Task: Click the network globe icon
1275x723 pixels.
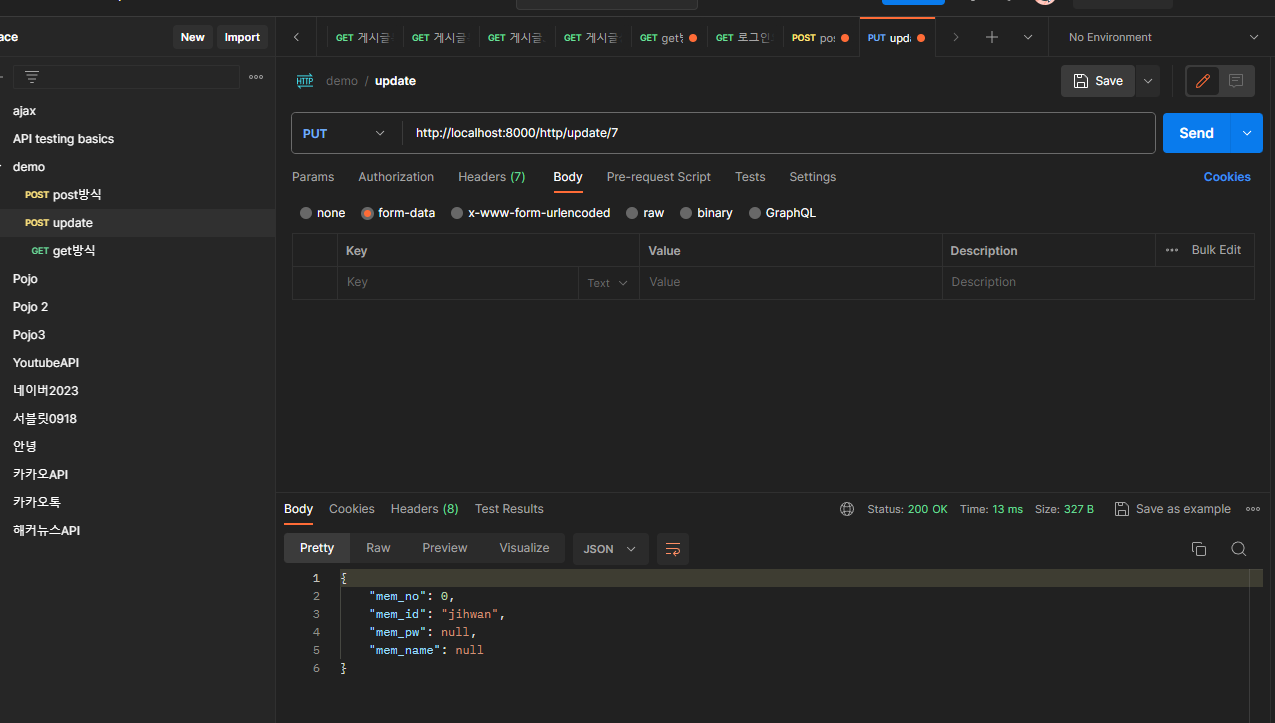Action: tap(847, 509)
